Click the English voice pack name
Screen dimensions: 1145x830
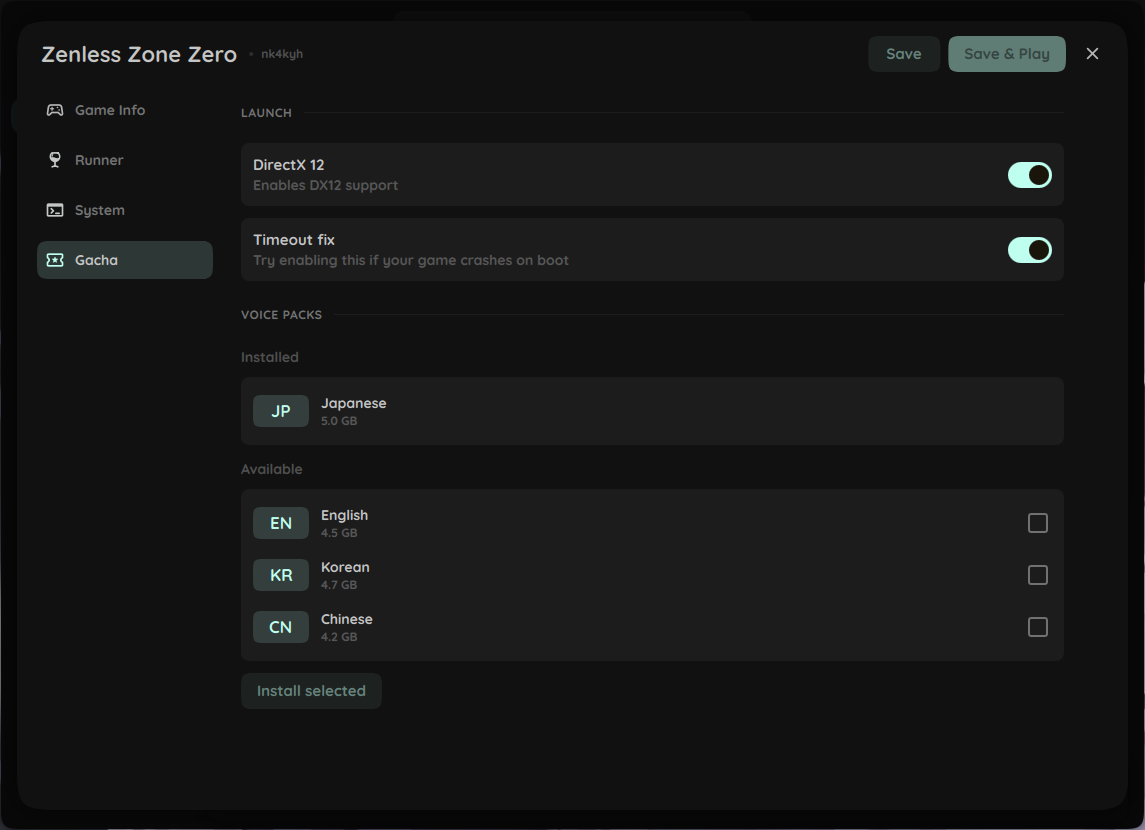(x=345, y=515)
